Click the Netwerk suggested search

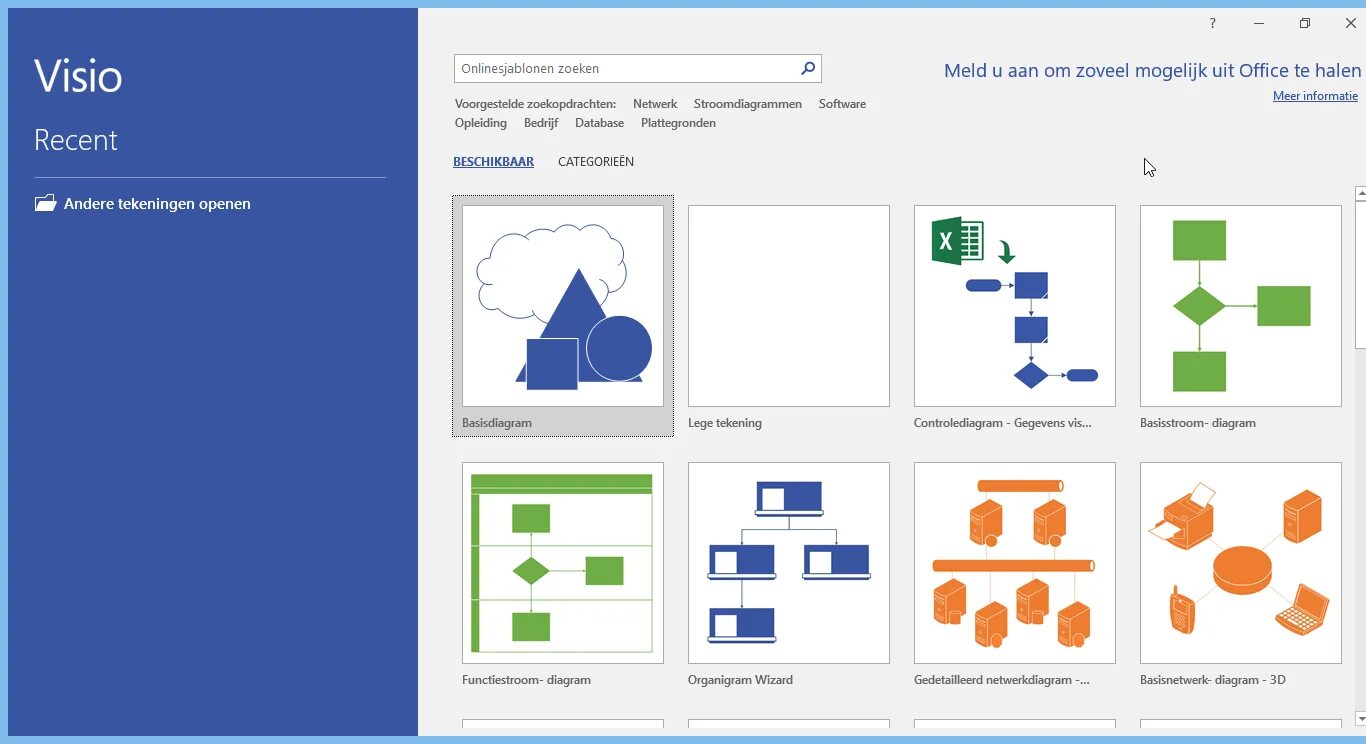click(655, 104)
